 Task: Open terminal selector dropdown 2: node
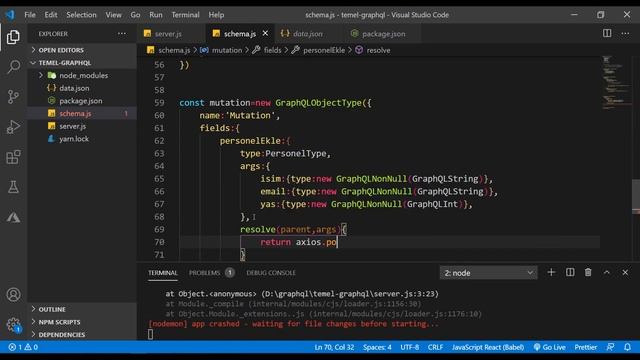tap(489, 273)
